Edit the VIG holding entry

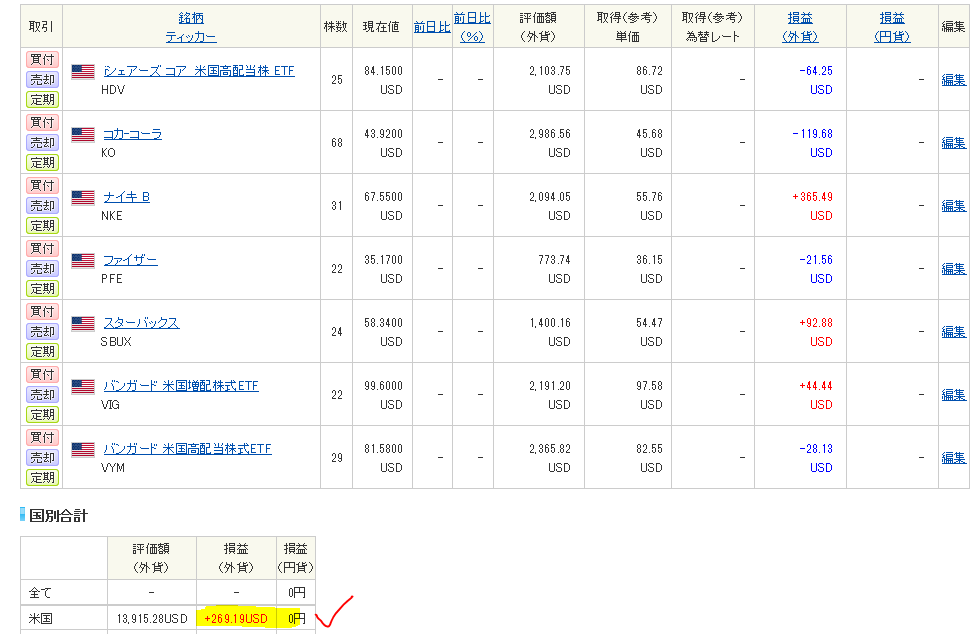(954, 395)
